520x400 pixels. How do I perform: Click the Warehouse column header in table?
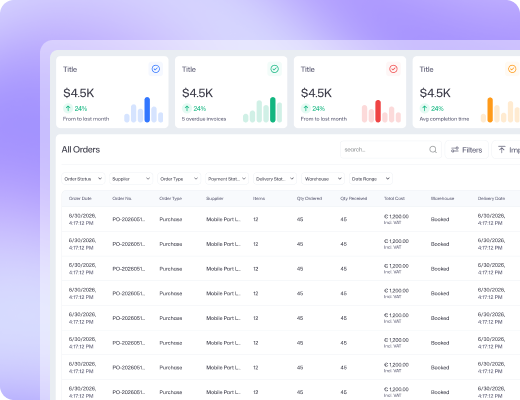[442, 198]
